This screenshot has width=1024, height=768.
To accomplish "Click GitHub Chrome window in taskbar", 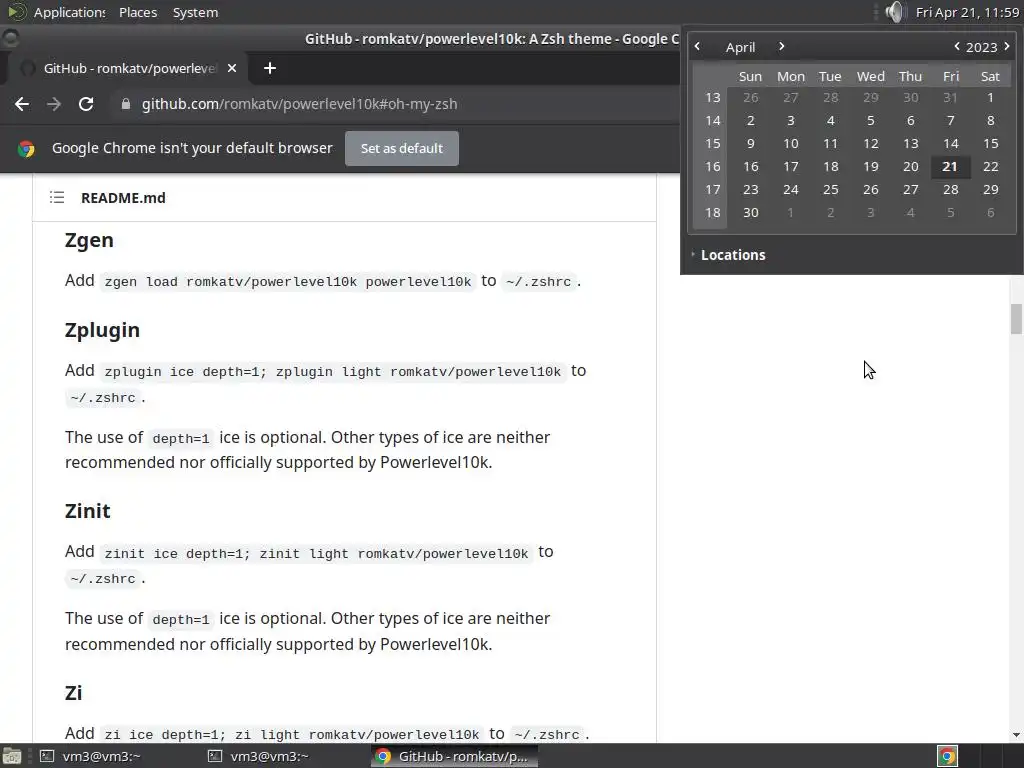I will point(455,756).
